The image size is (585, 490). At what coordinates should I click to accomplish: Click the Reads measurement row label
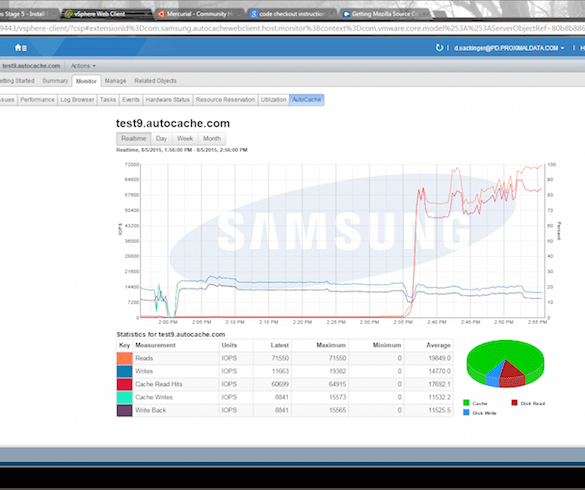pos(144,358)
